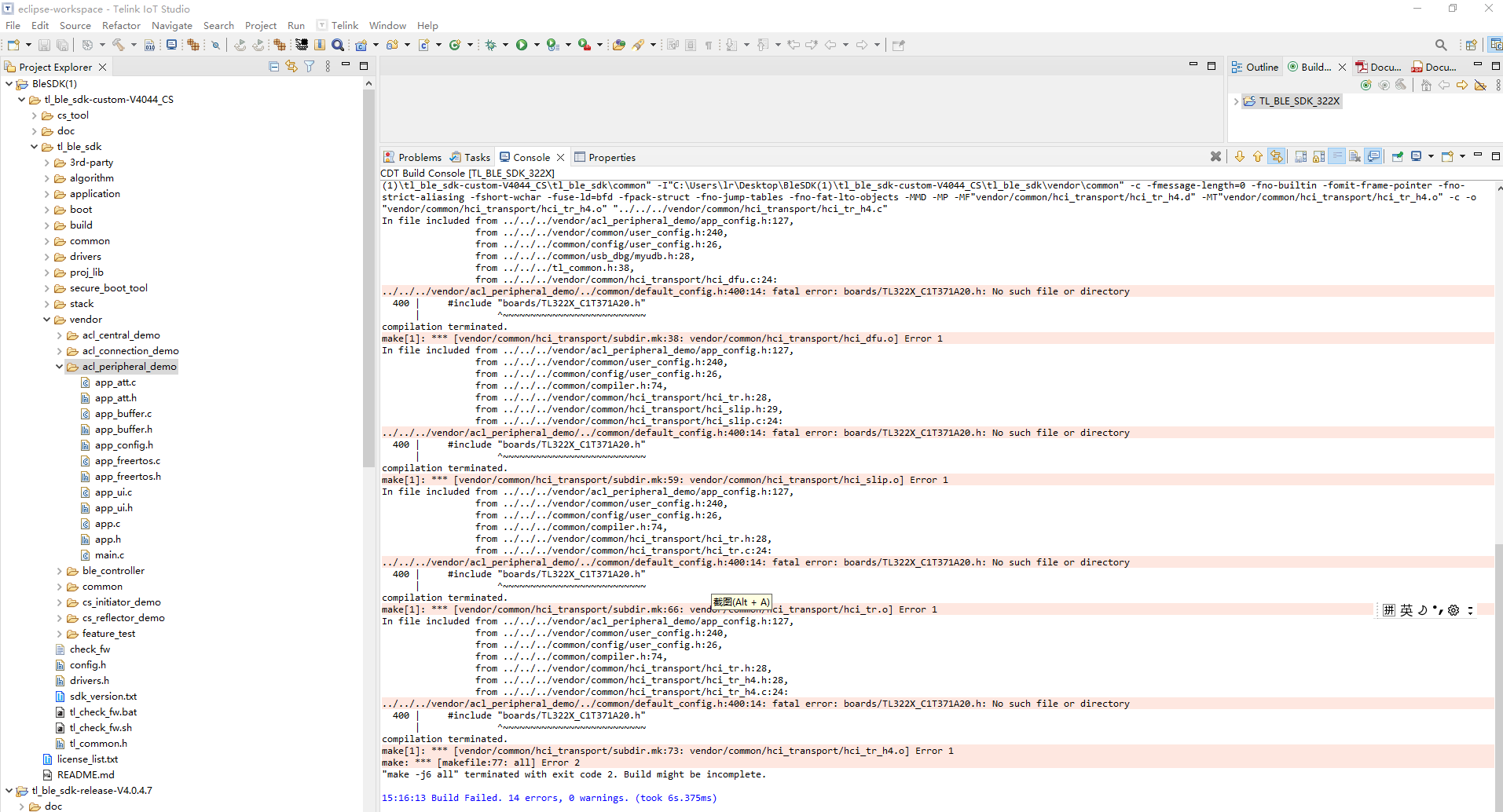Click the New Source Folder icon
This screenshot has height=812, width=1503.
tap(392, 45)
